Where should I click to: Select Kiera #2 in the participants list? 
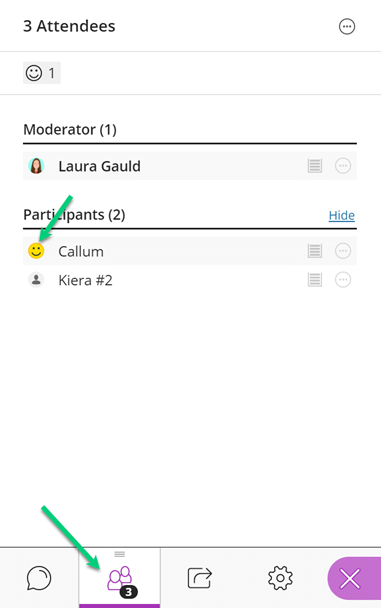pyautogui.click(x=190, y=280)
